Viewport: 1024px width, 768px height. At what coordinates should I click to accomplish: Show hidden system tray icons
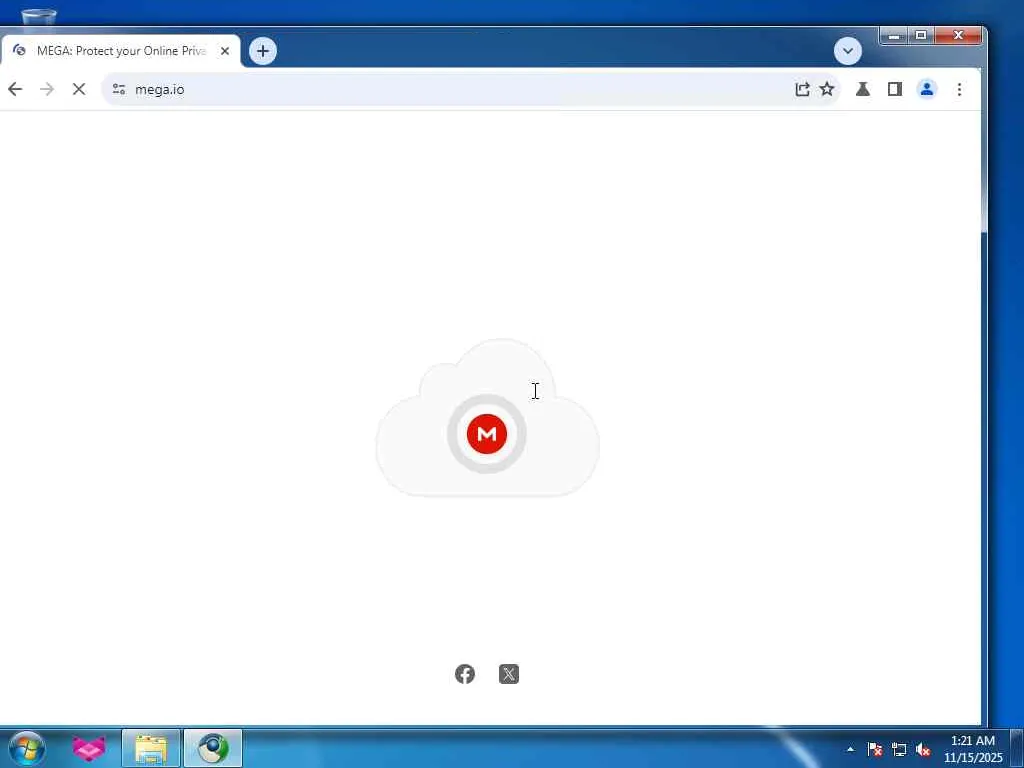850,749
